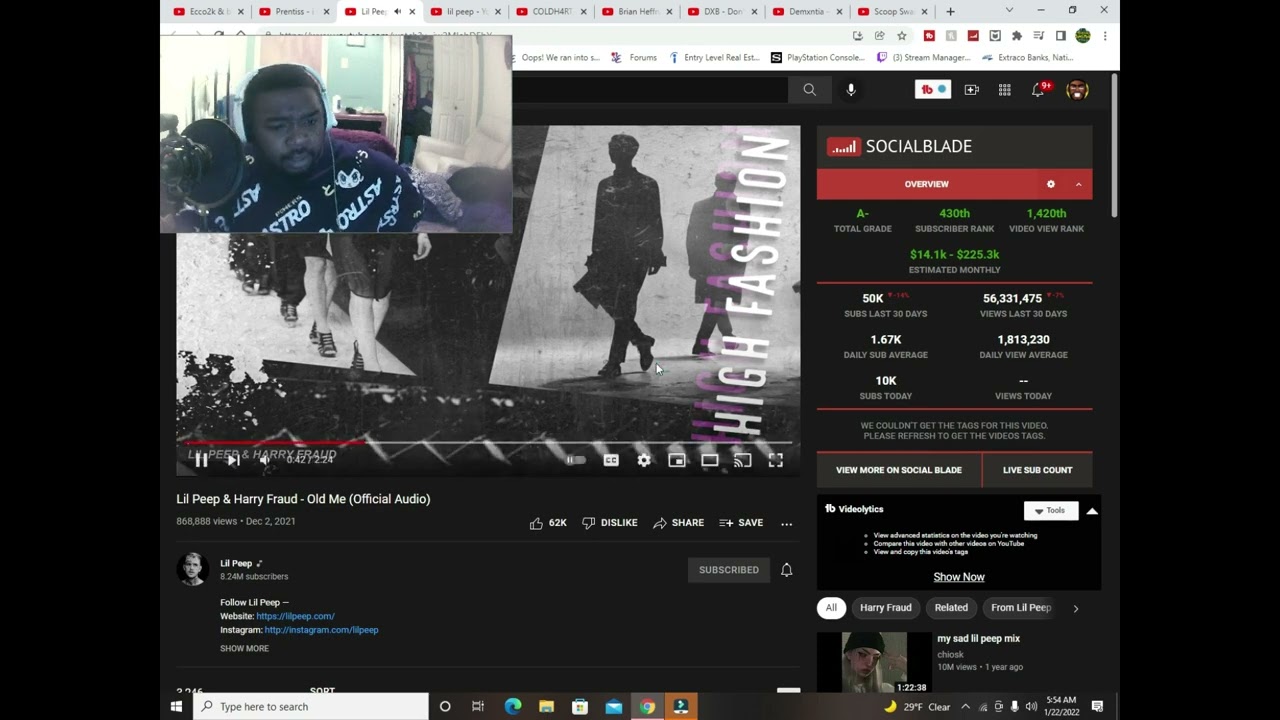
Task: Open the three-dot more actions menu
Action: (787, 523)
